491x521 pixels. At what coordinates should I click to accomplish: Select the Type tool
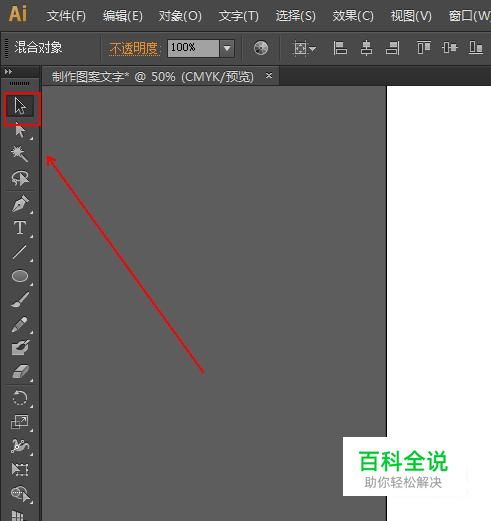click(x=20, y=228)
